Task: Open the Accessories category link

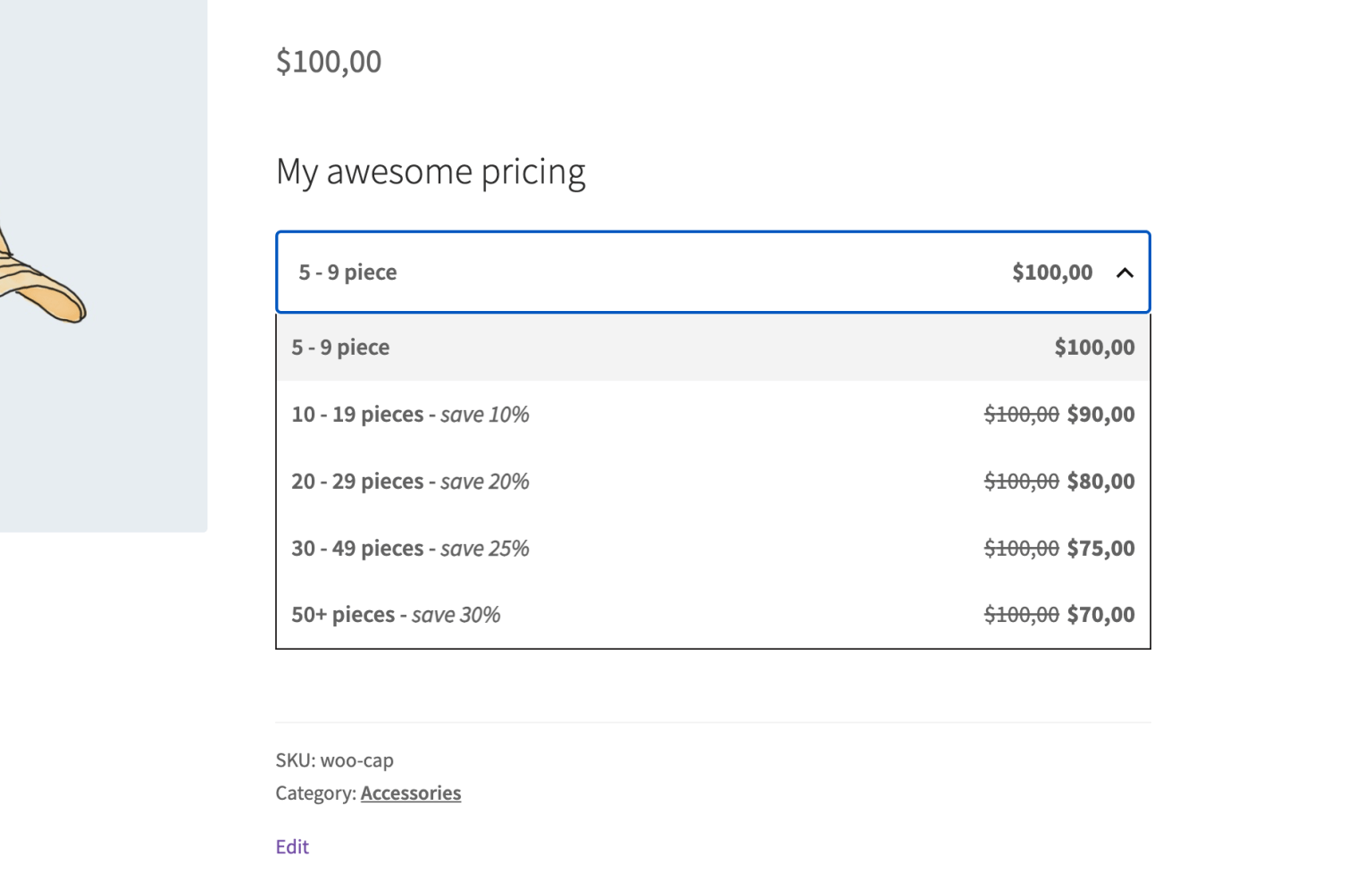Action: tap(411, 793)
